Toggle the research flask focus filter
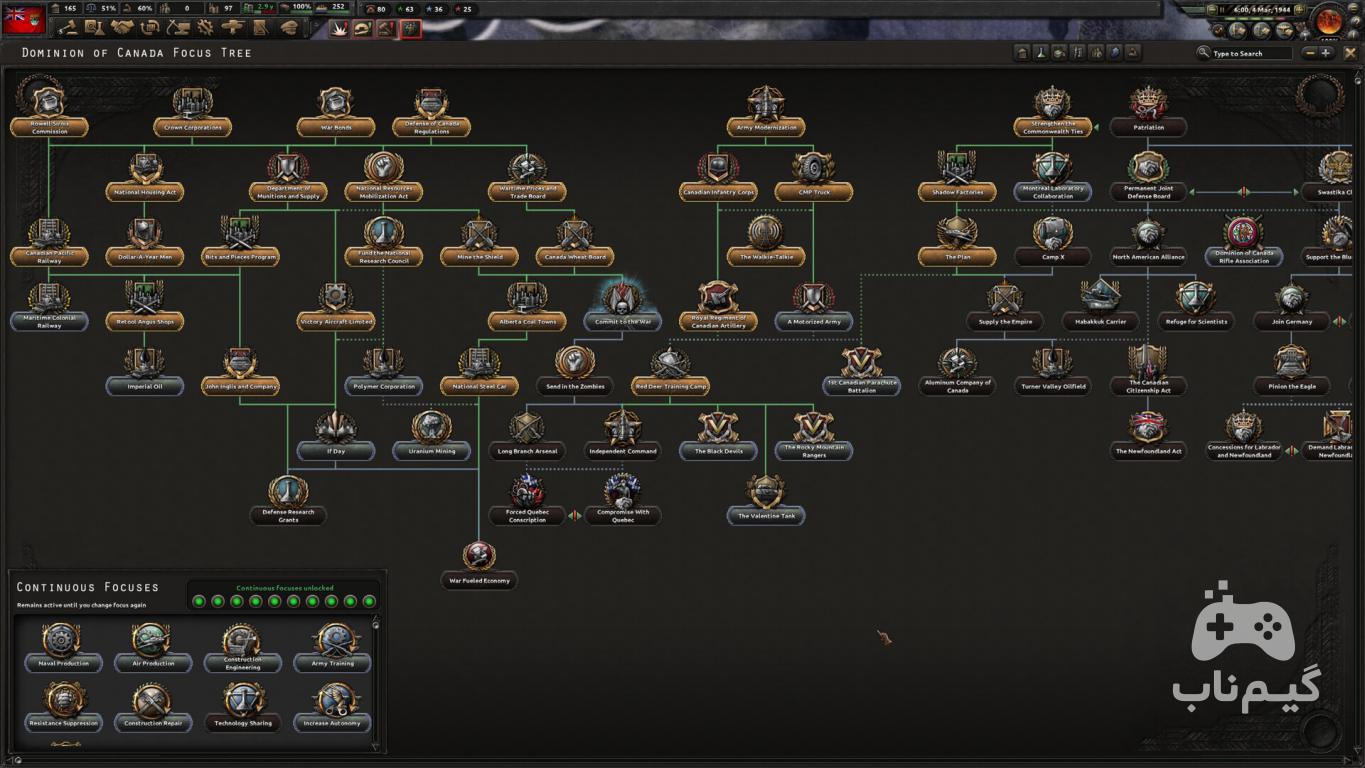This screenshot has width=1365, height=768. point(1041,53)
